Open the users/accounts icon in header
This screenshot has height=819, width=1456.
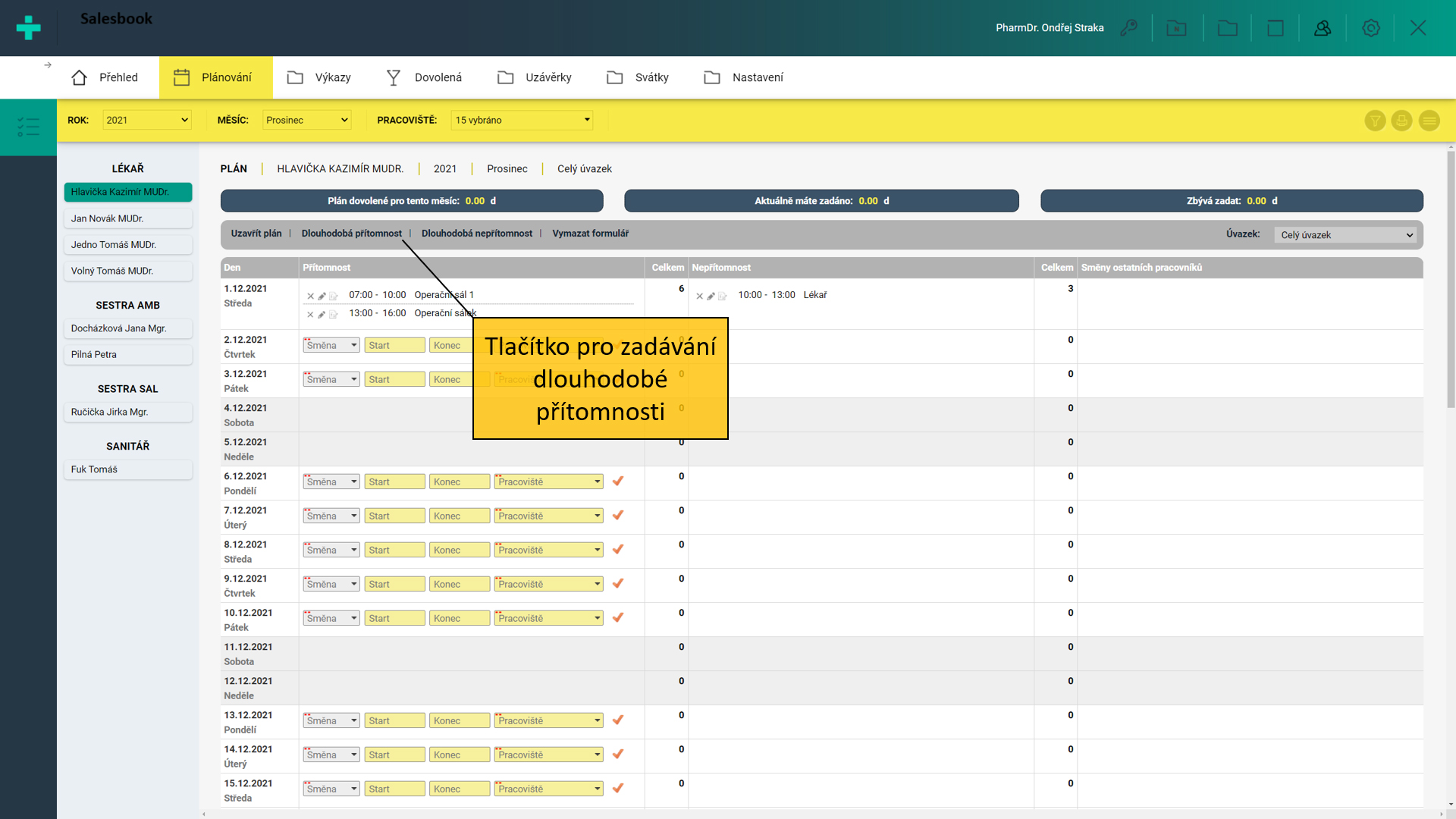coord(1323,28)
